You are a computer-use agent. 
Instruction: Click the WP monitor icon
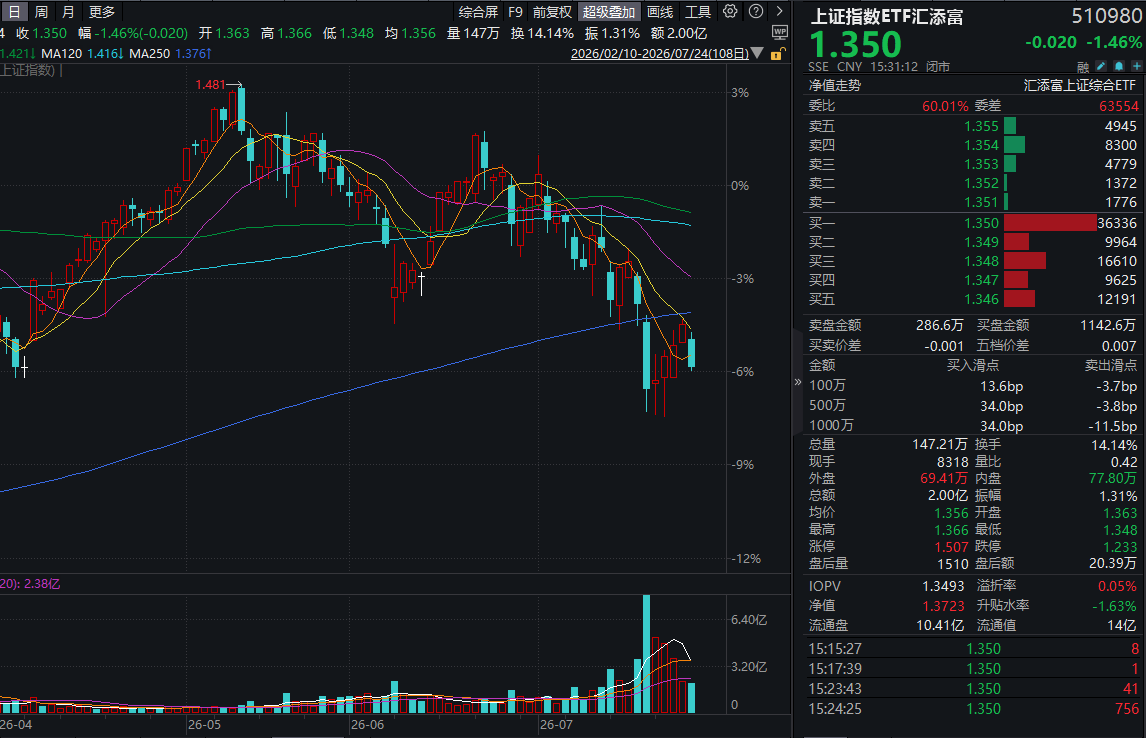(779, 33)
